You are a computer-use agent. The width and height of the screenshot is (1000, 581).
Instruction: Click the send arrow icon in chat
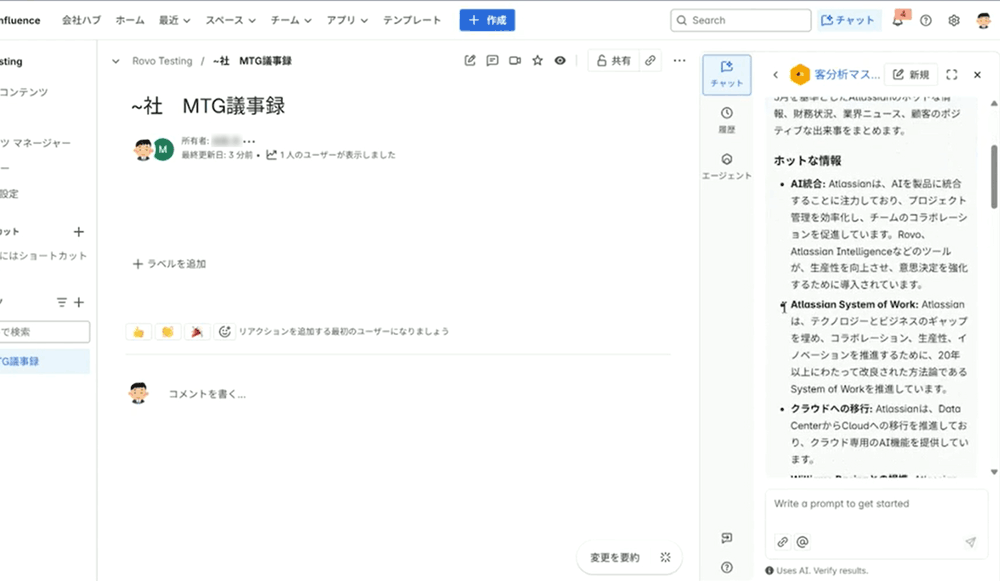click(970, 542)
